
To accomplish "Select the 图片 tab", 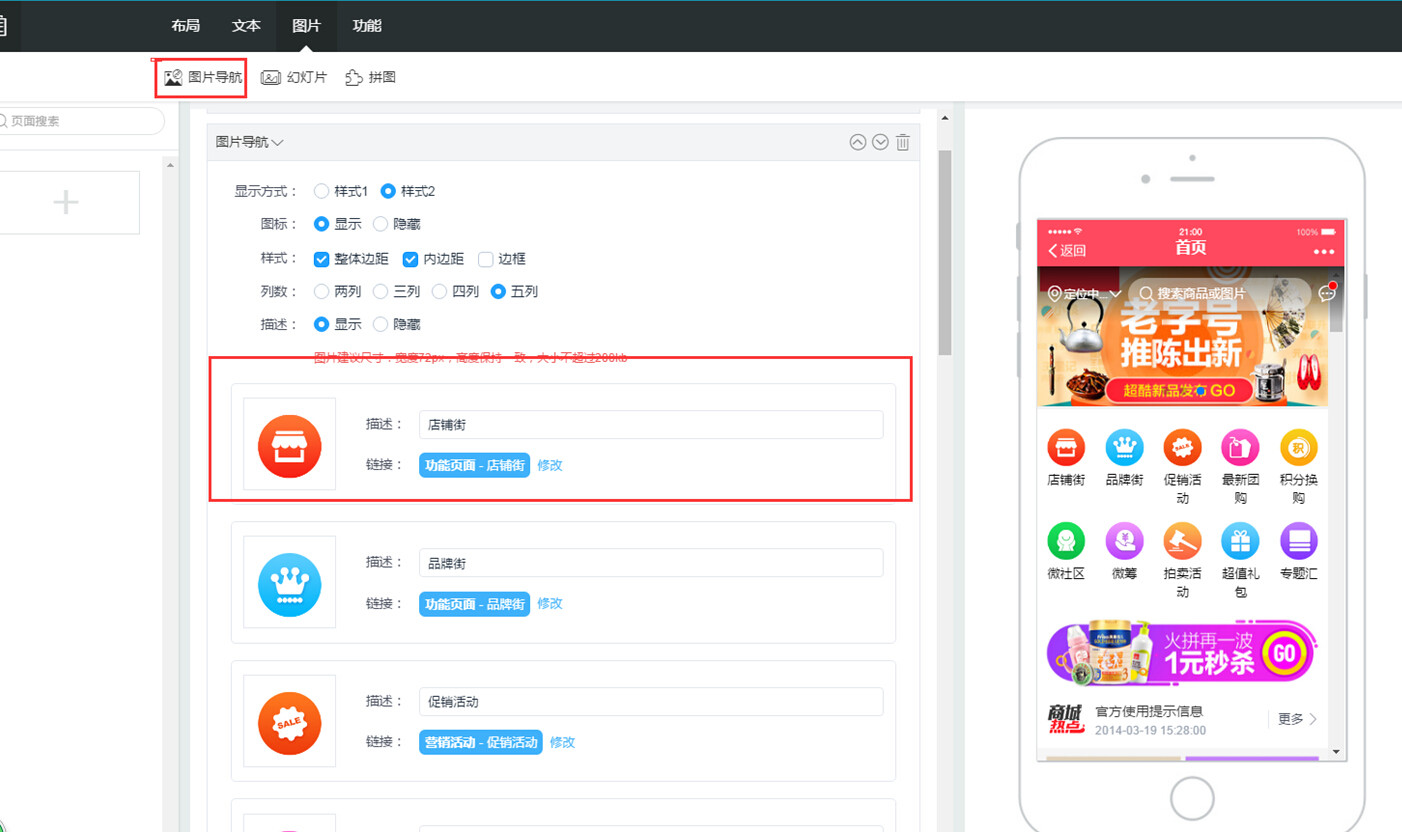I will [x=306, y=26].
